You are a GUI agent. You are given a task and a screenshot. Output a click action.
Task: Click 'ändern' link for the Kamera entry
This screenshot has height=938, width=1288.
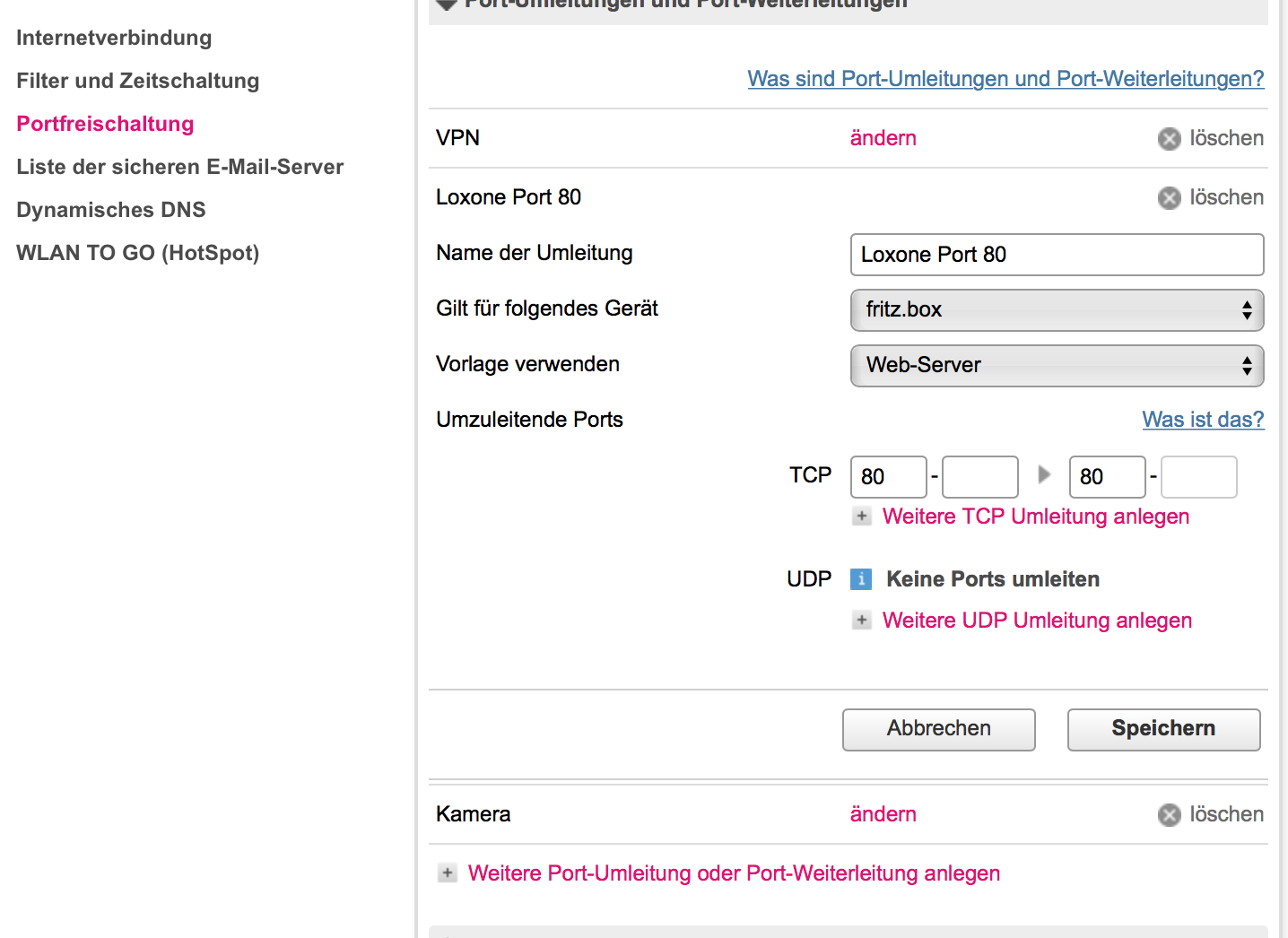coord(883,814)
